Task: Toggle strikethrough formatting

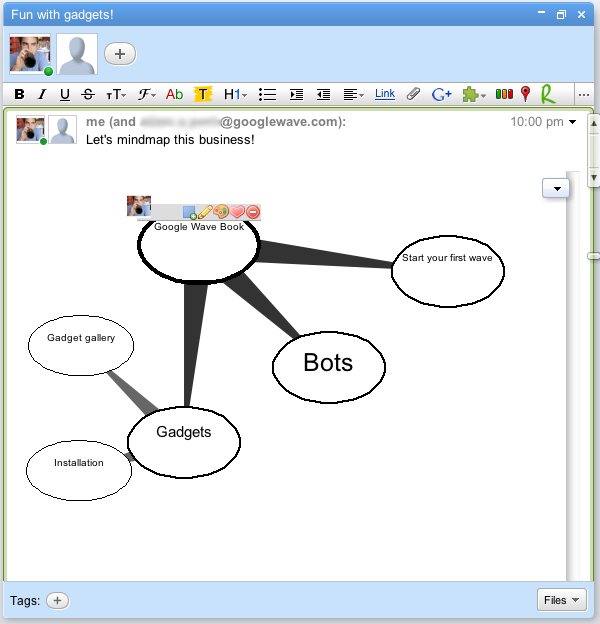Action: 88,94
